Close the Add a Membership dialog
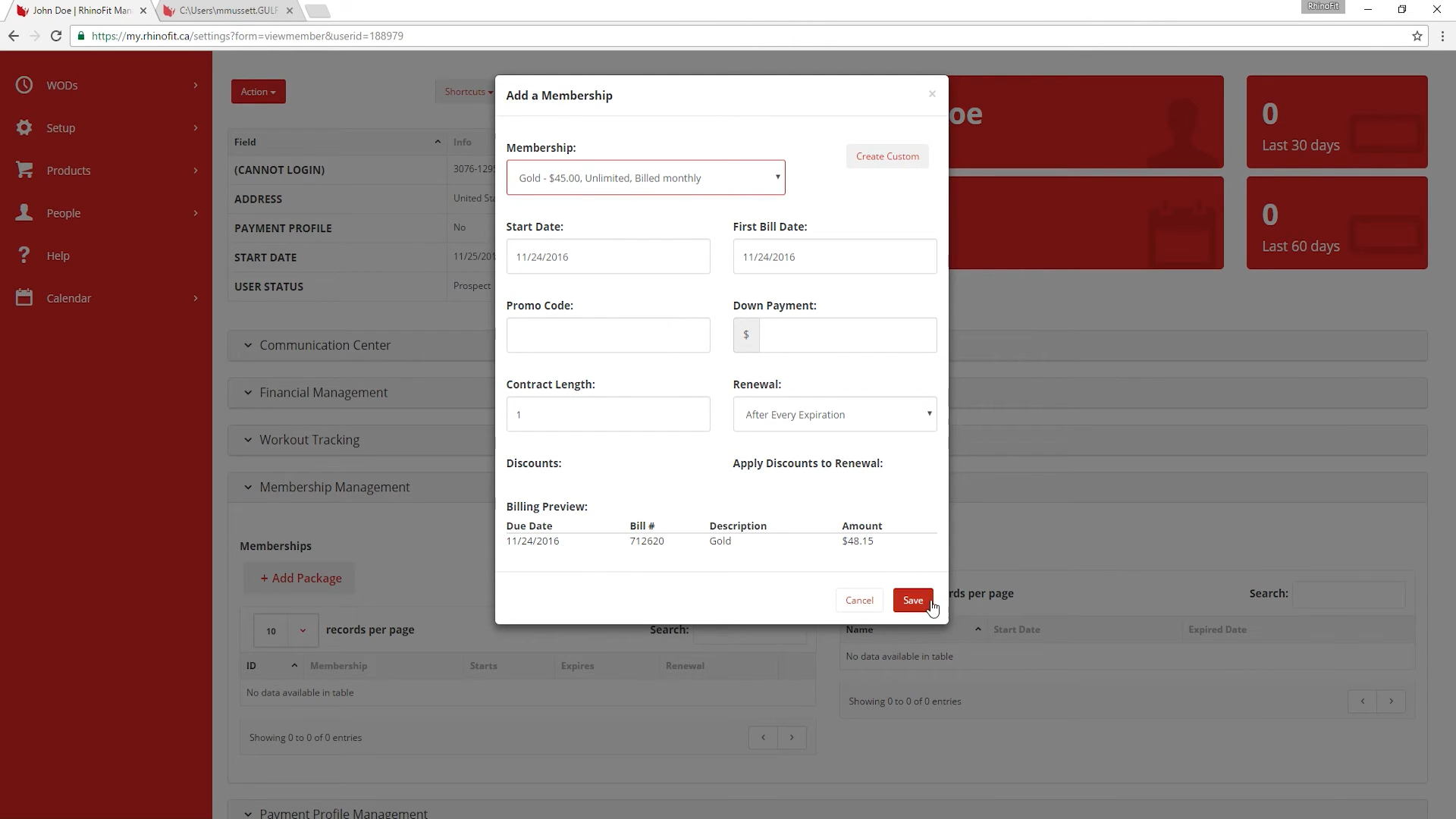Screen dimensions: 1456x819 point(932,94)
